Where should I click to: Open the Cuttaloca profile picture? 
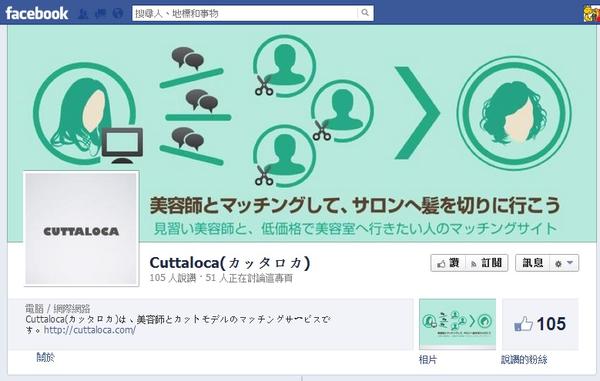81,228
